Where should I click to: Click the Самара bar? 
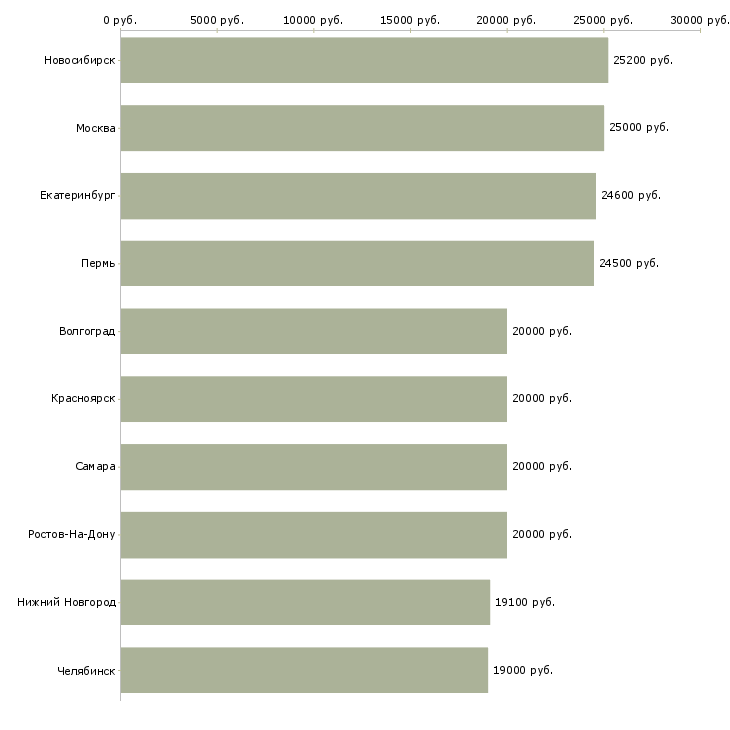click(313, 466)
